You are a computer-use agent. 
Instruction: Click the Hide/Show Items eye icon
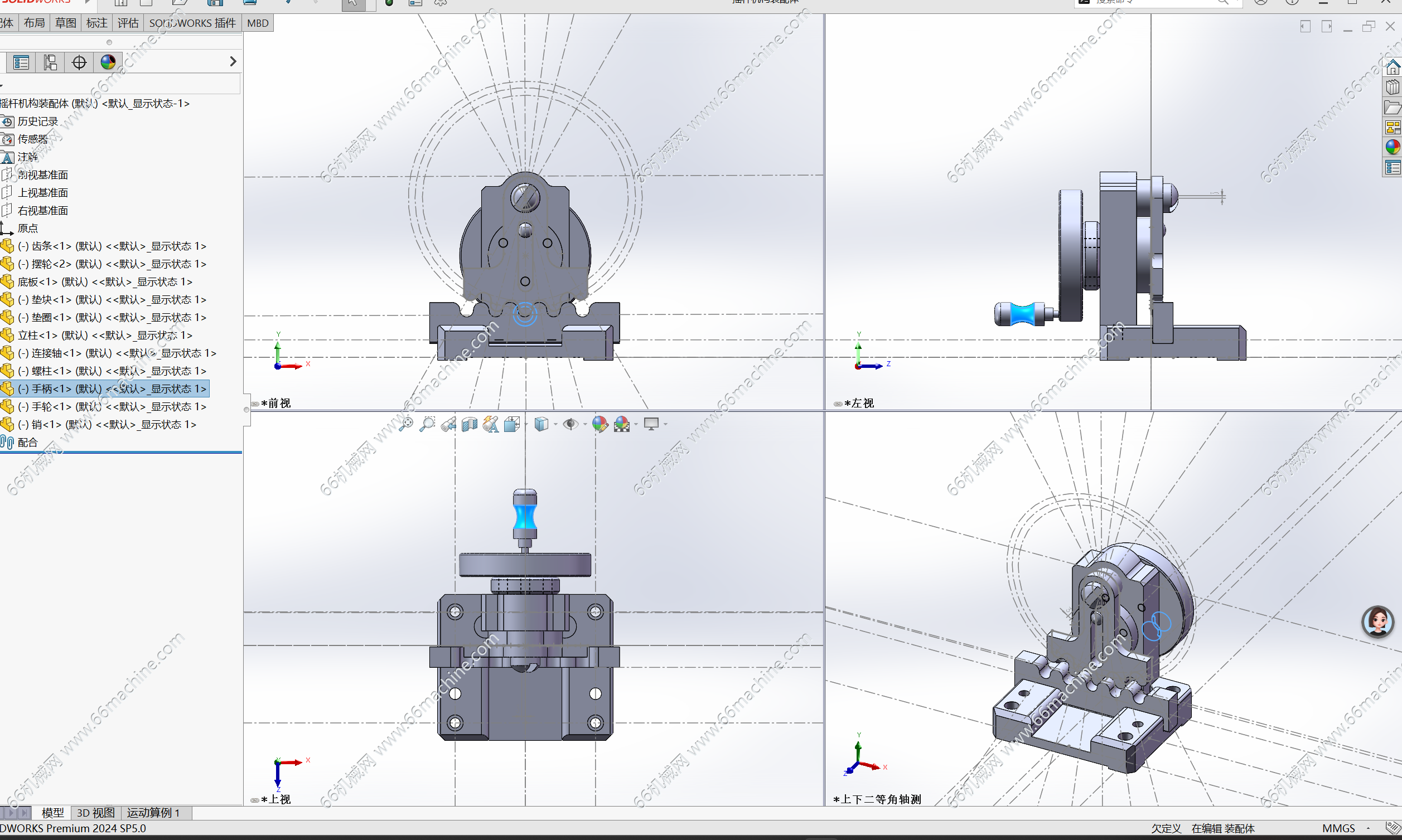point(570,424)
